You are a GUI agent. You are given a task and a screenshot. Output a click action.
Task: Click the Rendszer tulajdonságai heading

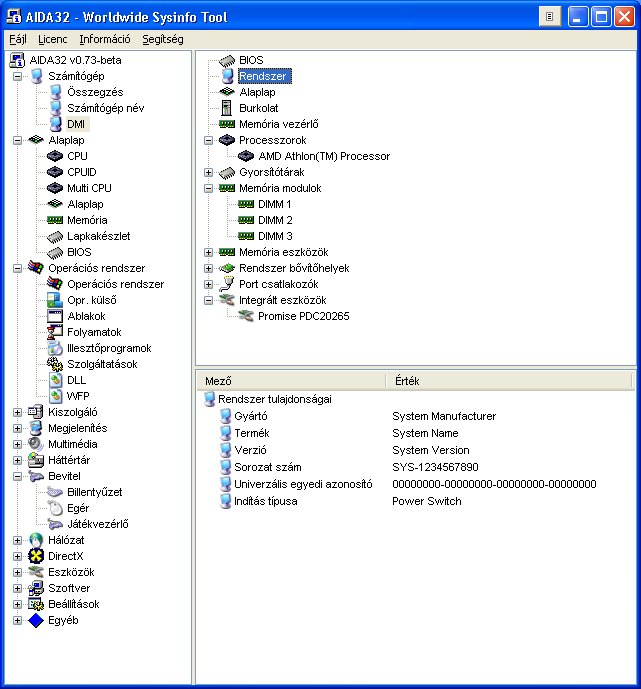pos(275,399)
